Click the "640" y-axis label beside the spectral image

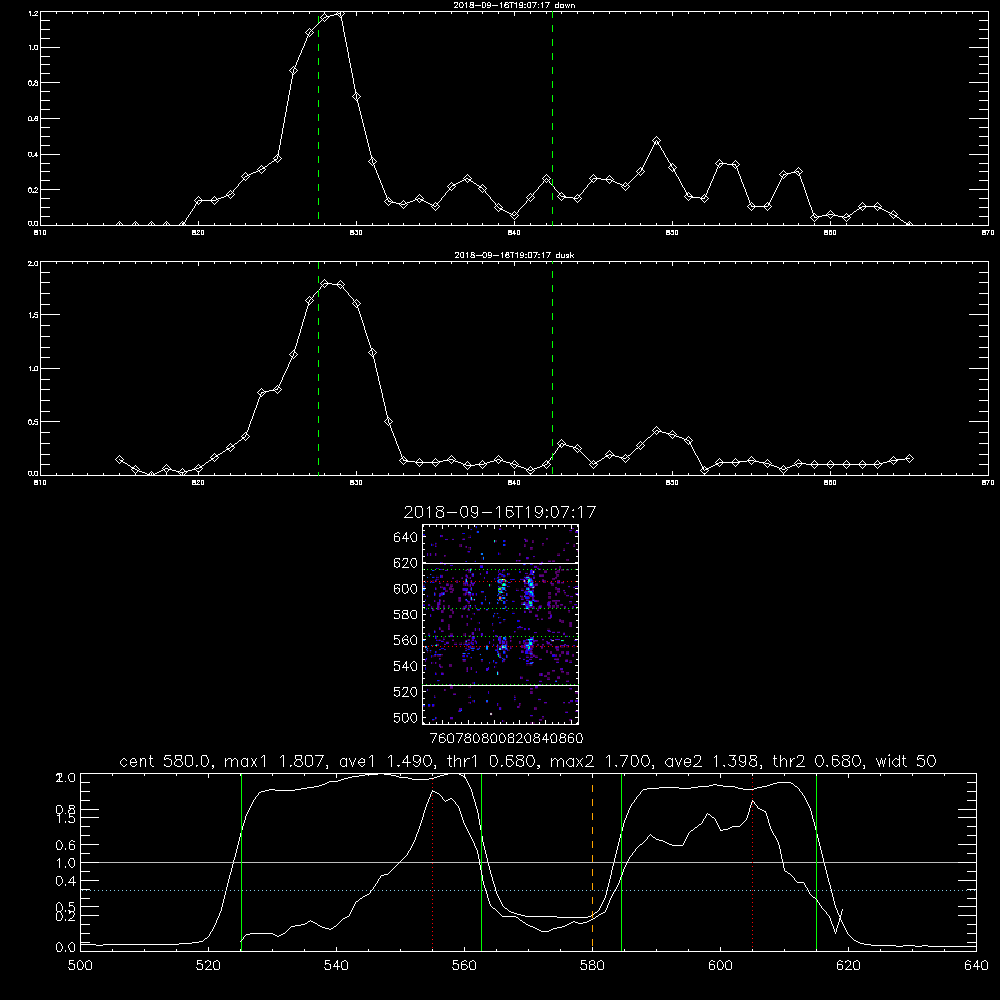coord(406,538)
